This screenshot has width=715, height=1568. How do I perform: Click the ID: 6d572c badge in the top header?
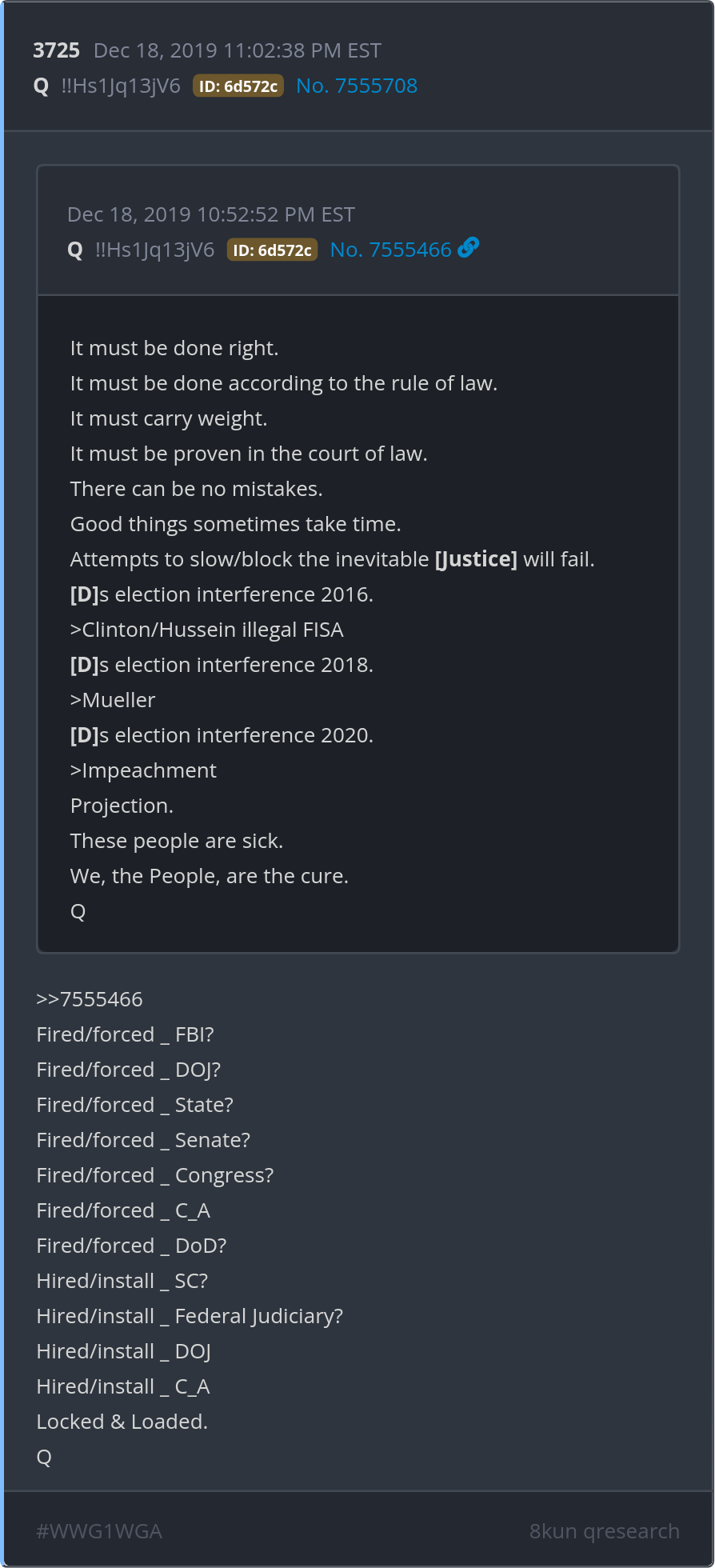coord(238,86)
